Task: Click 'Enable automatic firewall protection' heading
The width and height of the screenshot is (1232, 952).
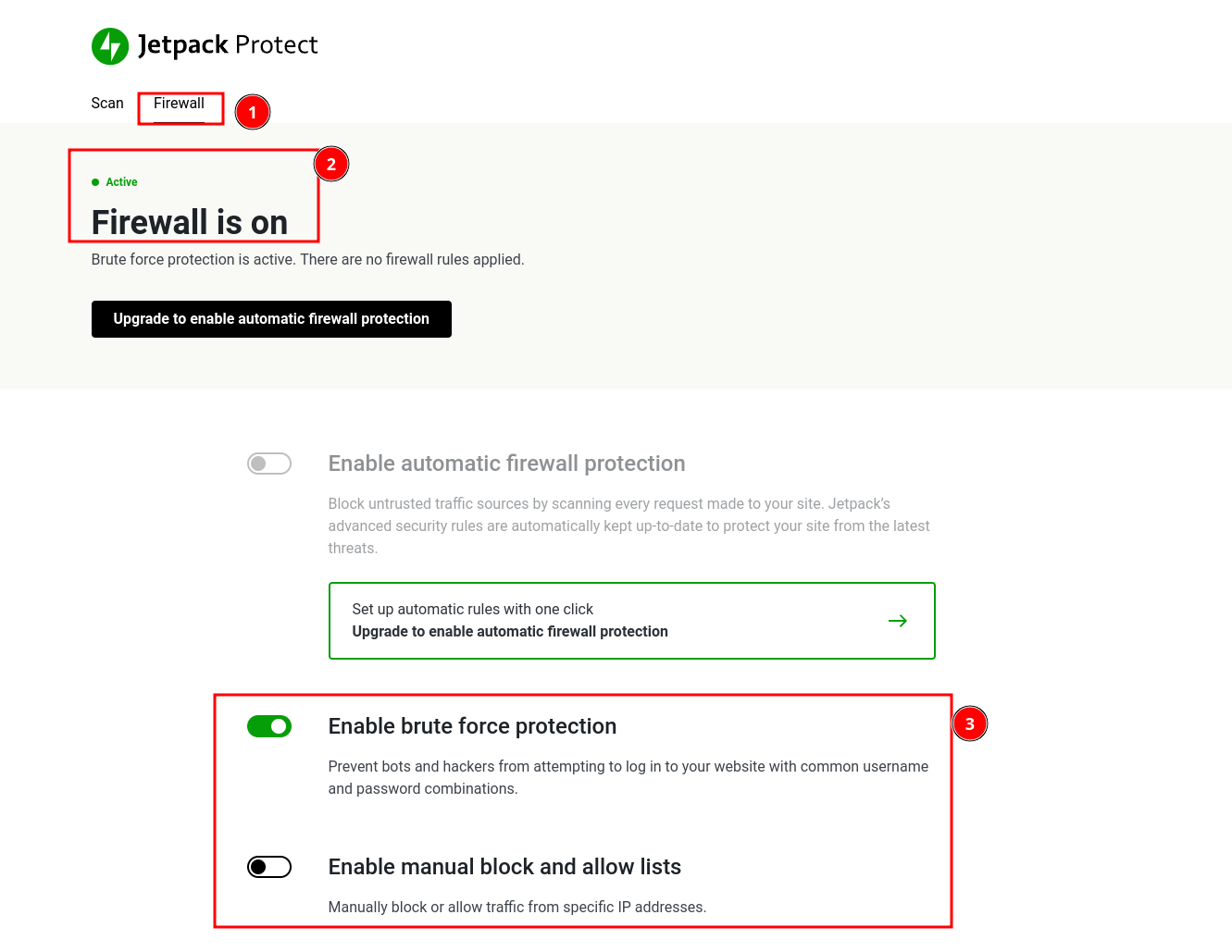Action: [506, 464]
